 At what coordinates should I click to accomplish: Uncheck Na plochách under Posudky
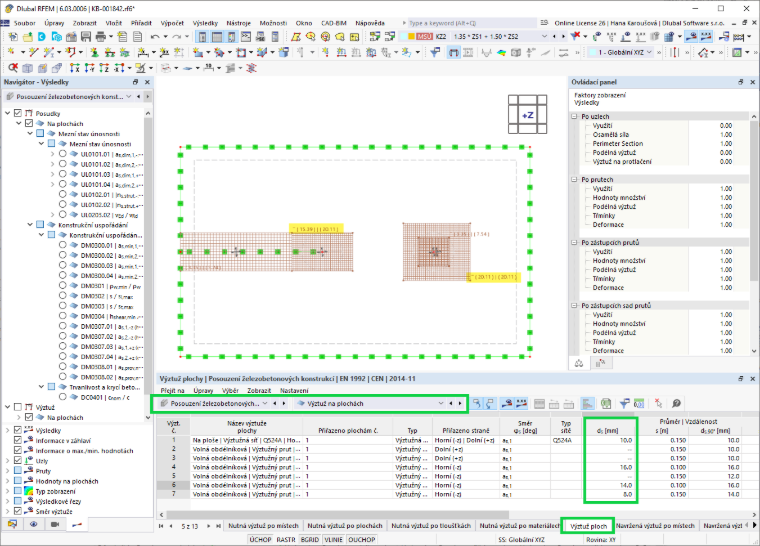point(29,123)
